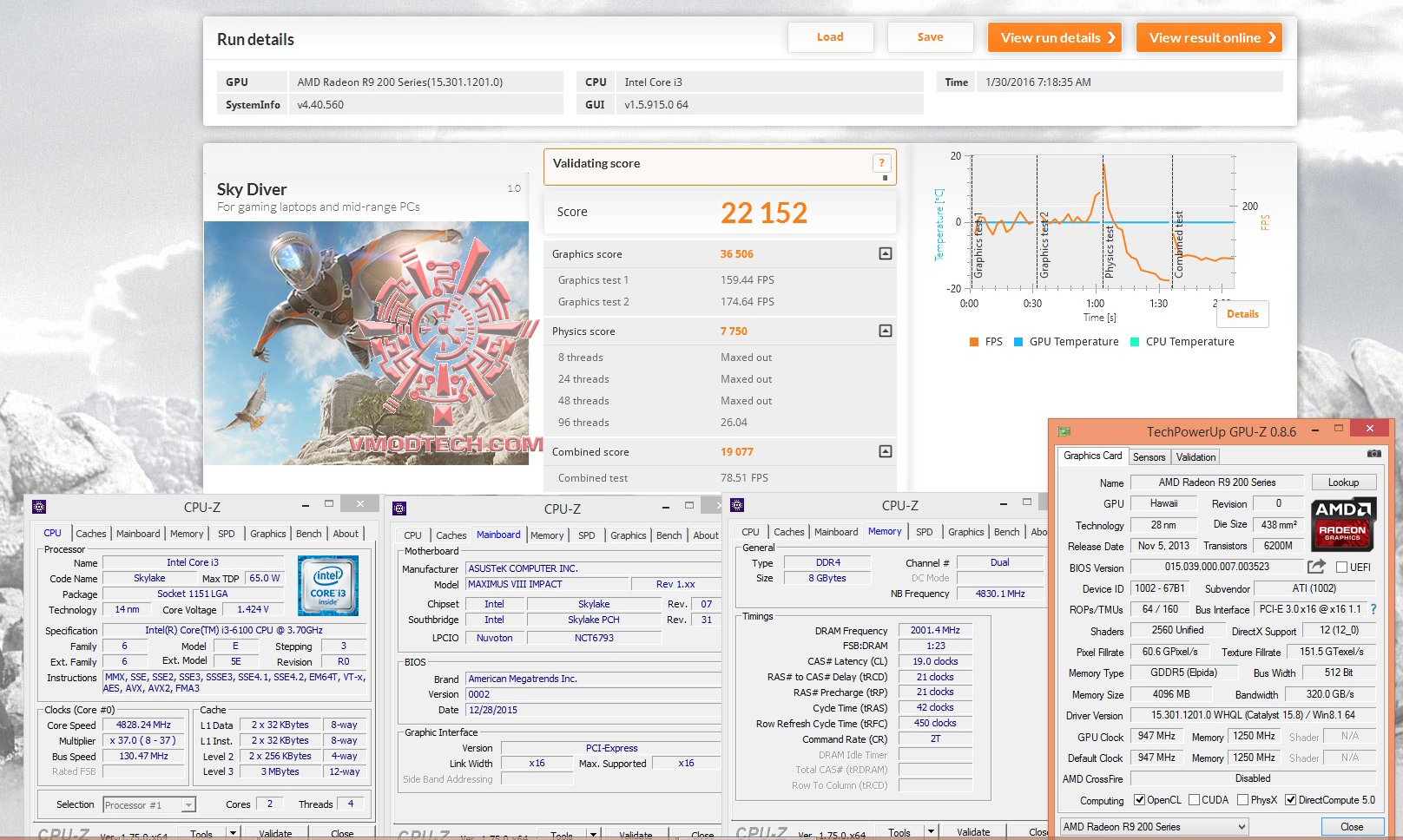Collapse the Physics score section

coord(885,331)
